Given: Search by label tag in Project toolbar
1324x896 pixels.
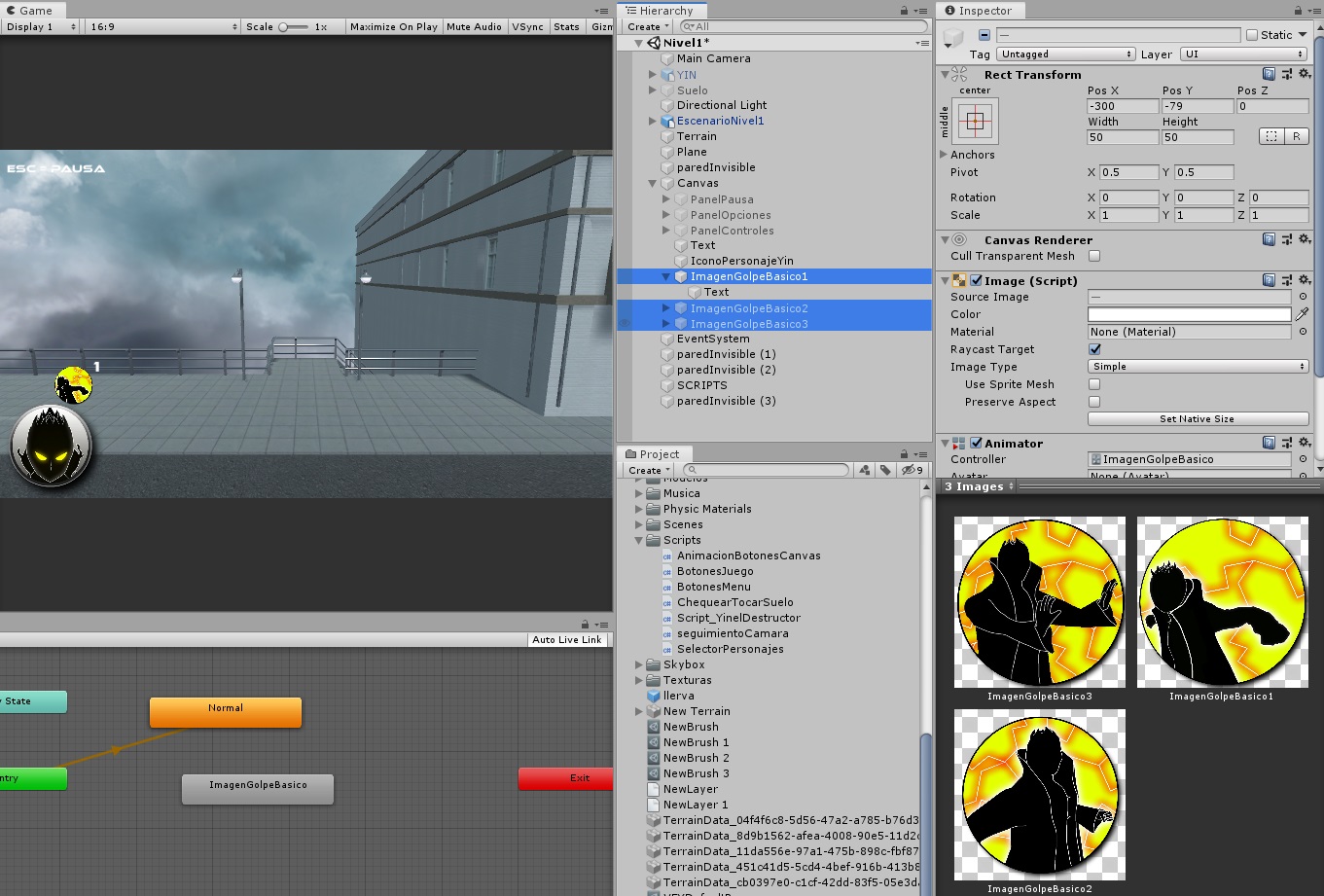Looking at the screenshot, I should coord(885,470).
